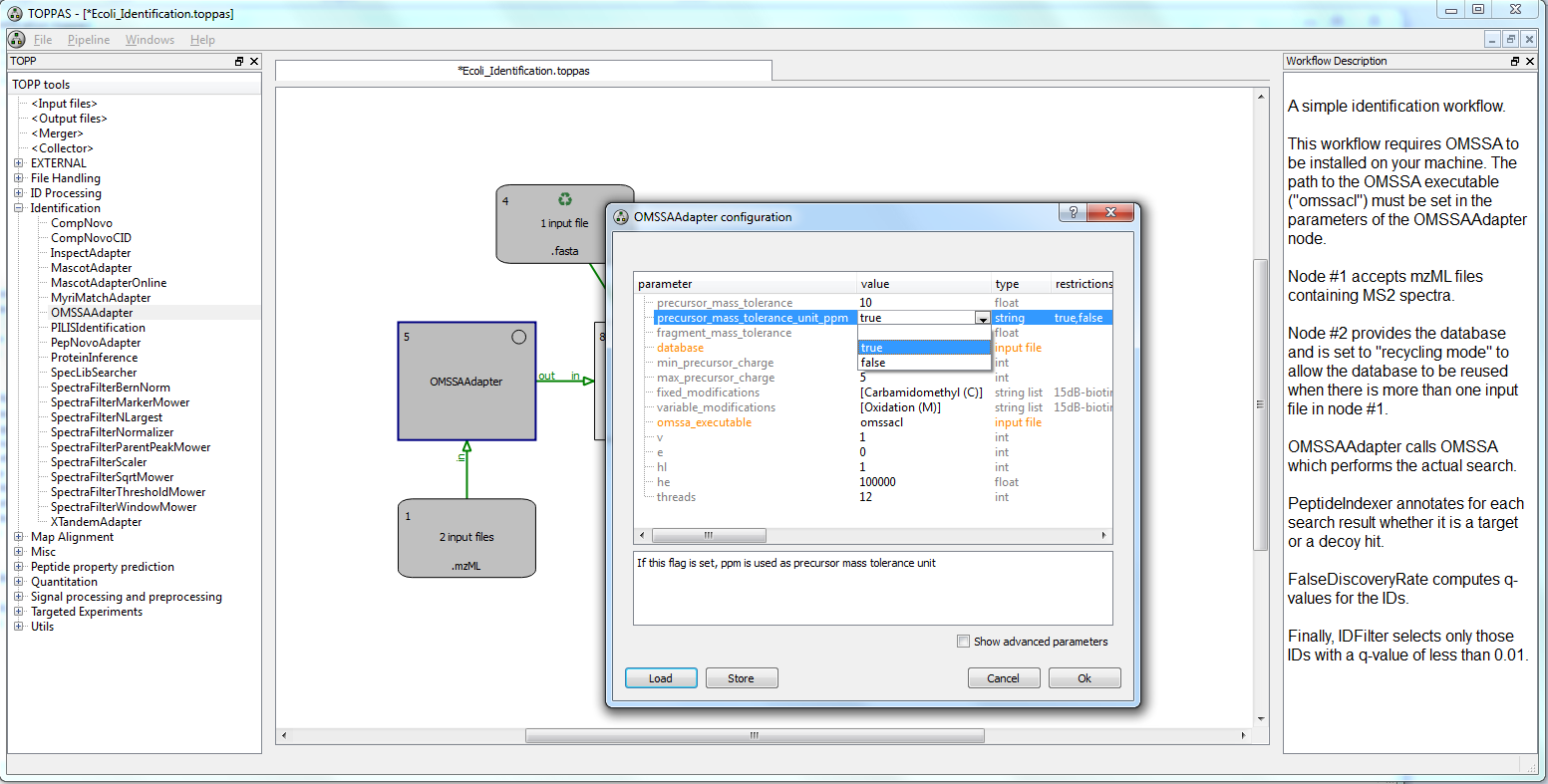Expand the Quantitation tree category
Image resolution: width=1548 pixels, height=784 pixels.
coord(19,582)
